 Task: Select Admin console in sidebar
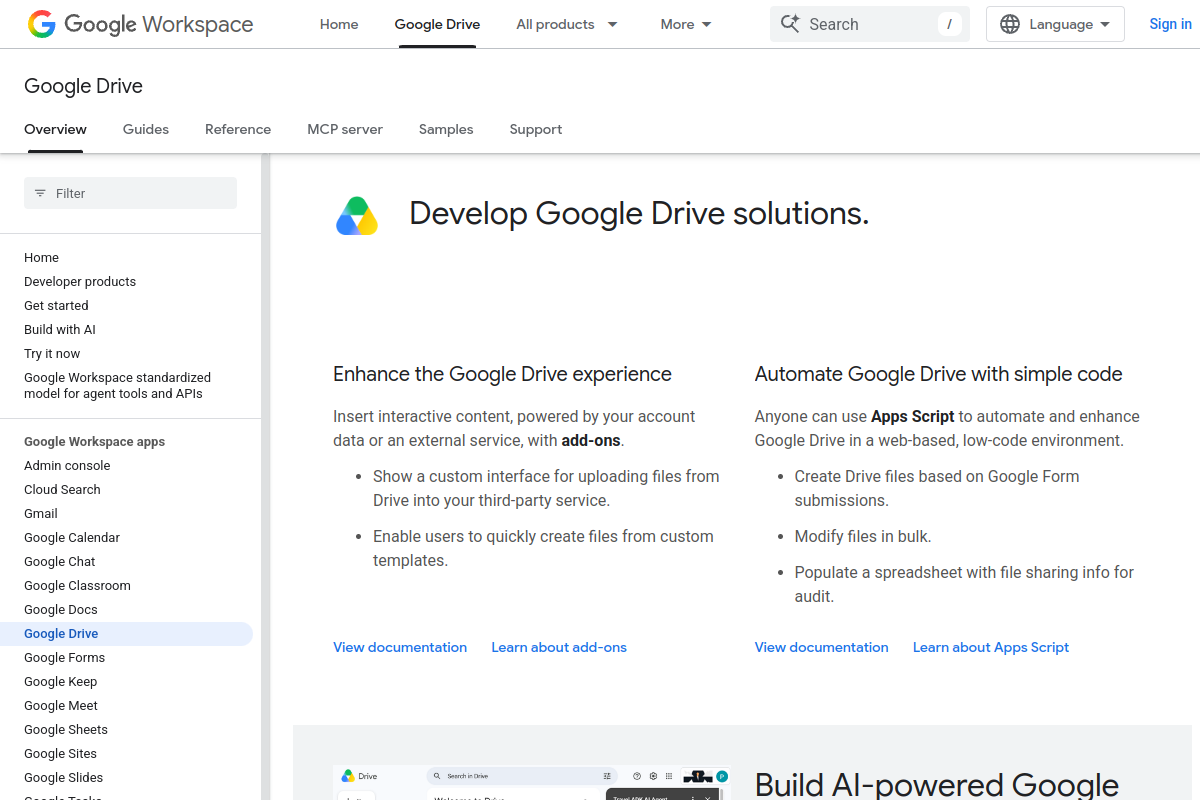pyautogui.click(x=67, y=465)
